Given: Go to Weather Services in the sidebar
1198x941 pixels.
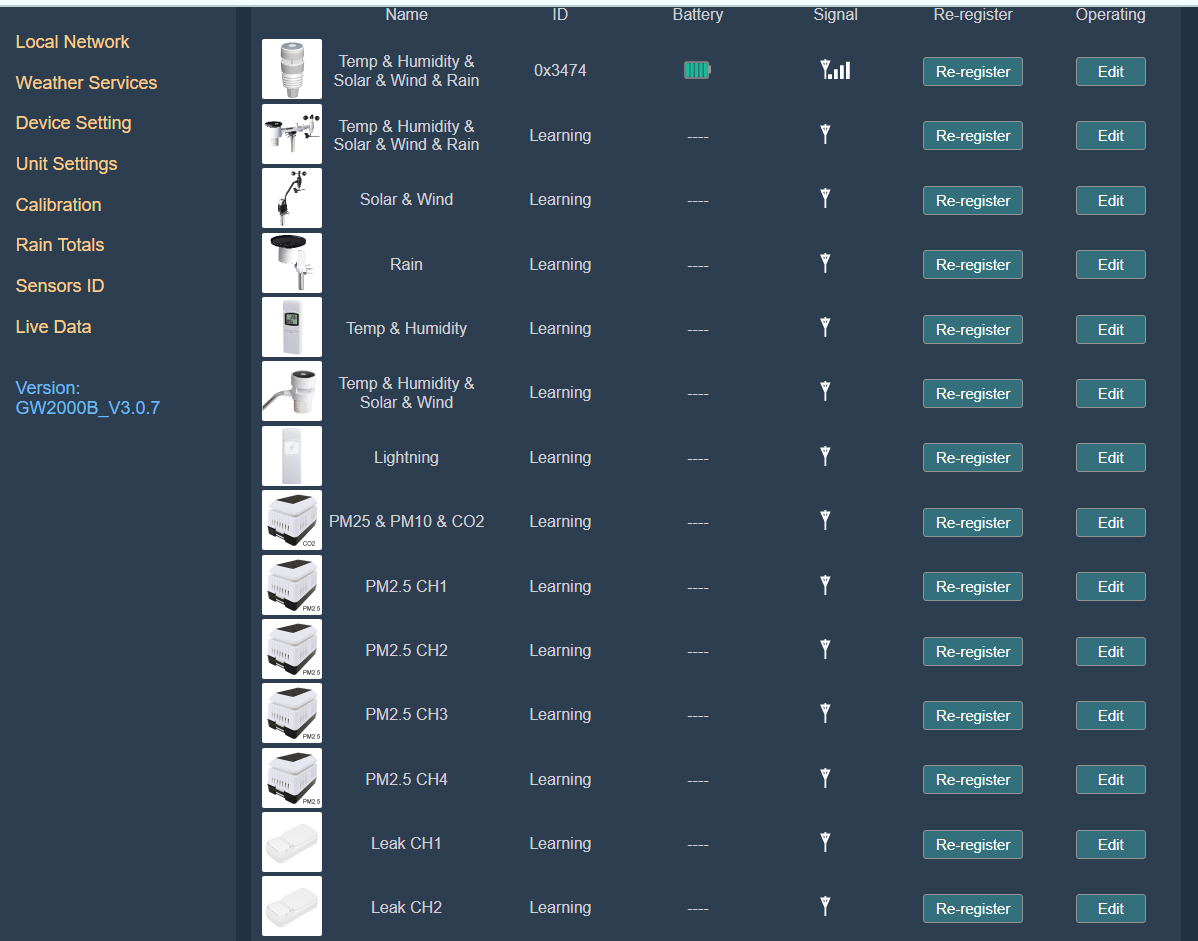Looking at the screenshot, I should coord(87,83).
